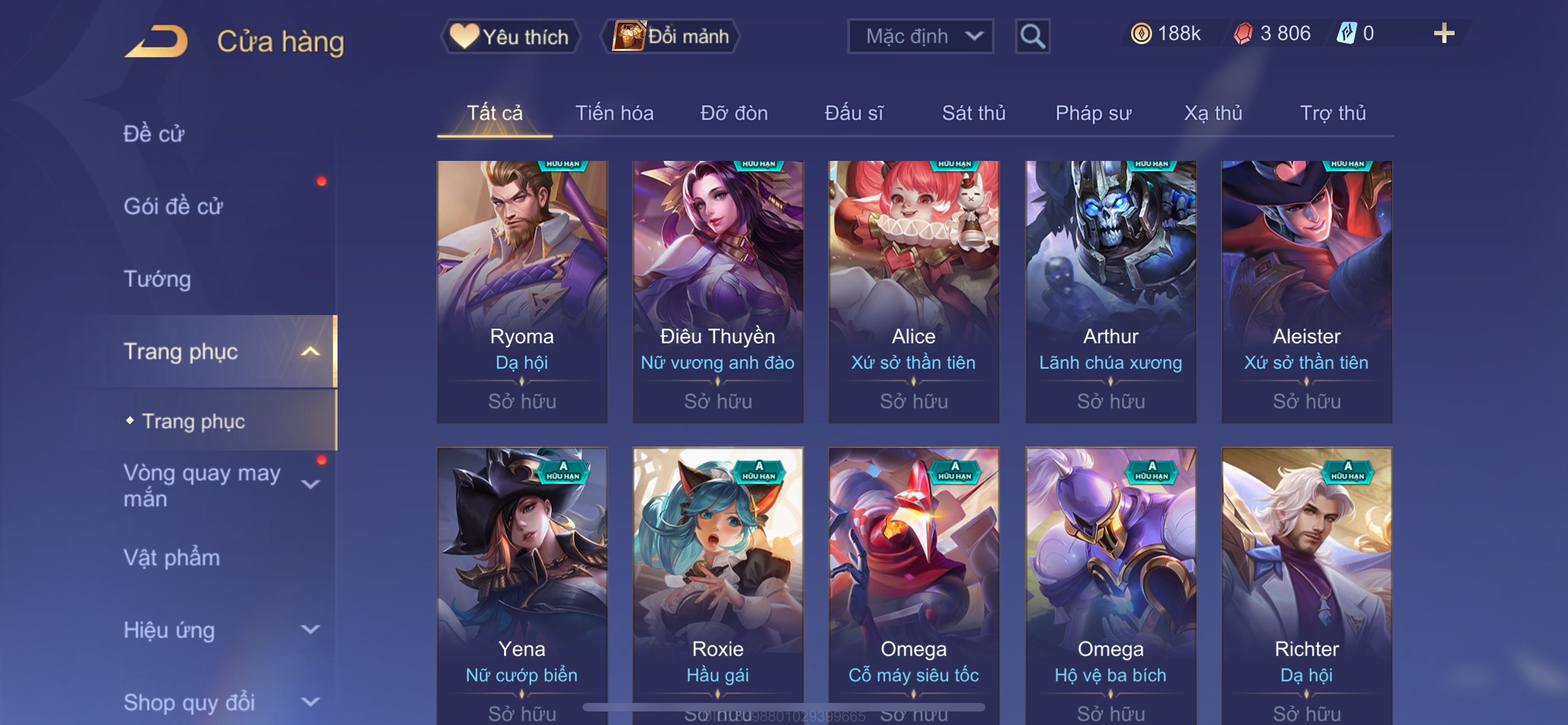Open the Gói đề cử menu
The height and width of the screenshot is (725, 1568).
point(173,206)
